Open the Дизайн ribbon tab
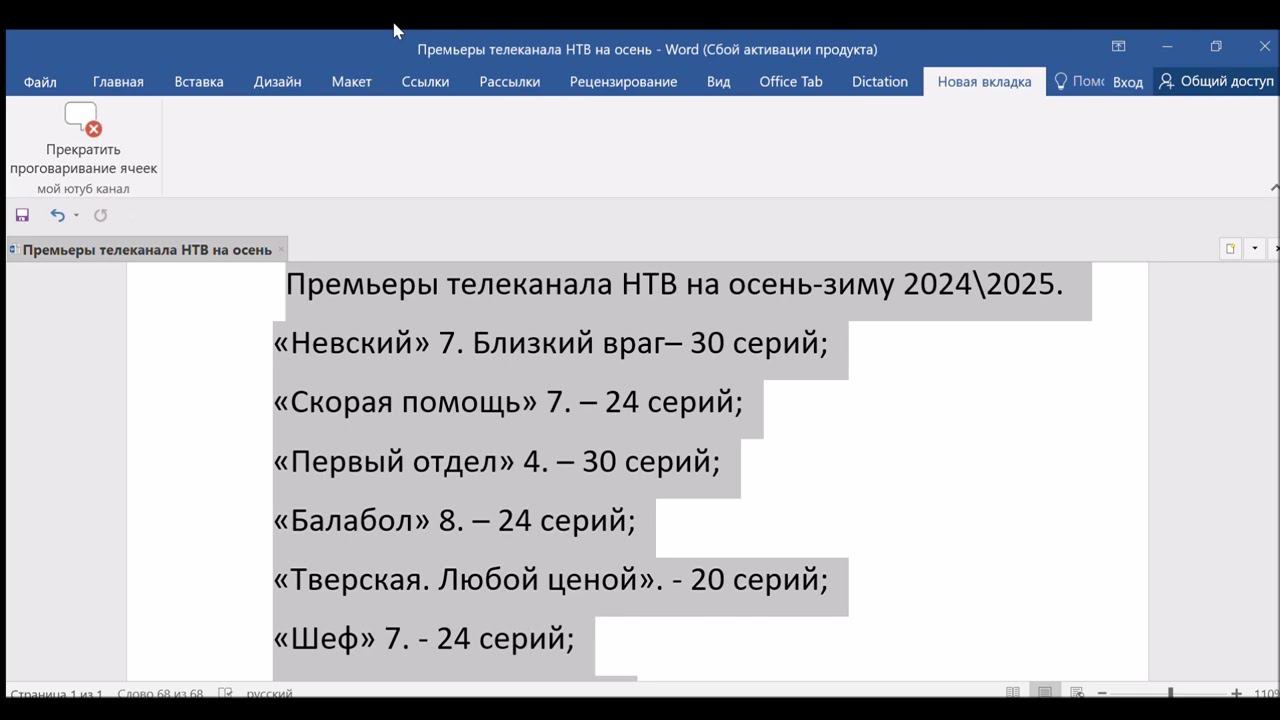This screenshot has width=1280, height=720. [x=277, y=82]
